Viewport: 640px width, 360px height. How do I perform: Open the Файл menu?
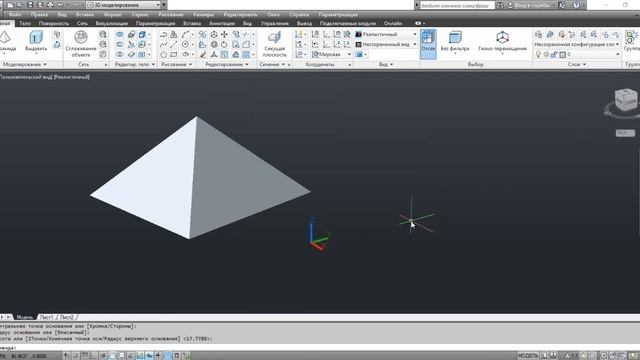click(x=15, y=14)
